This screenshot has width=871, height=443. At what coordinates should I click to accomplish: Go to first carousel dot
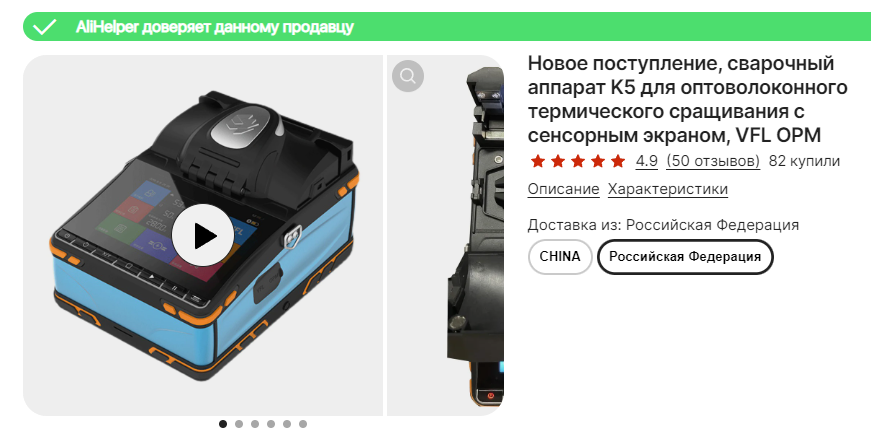(x=223, y=424)
